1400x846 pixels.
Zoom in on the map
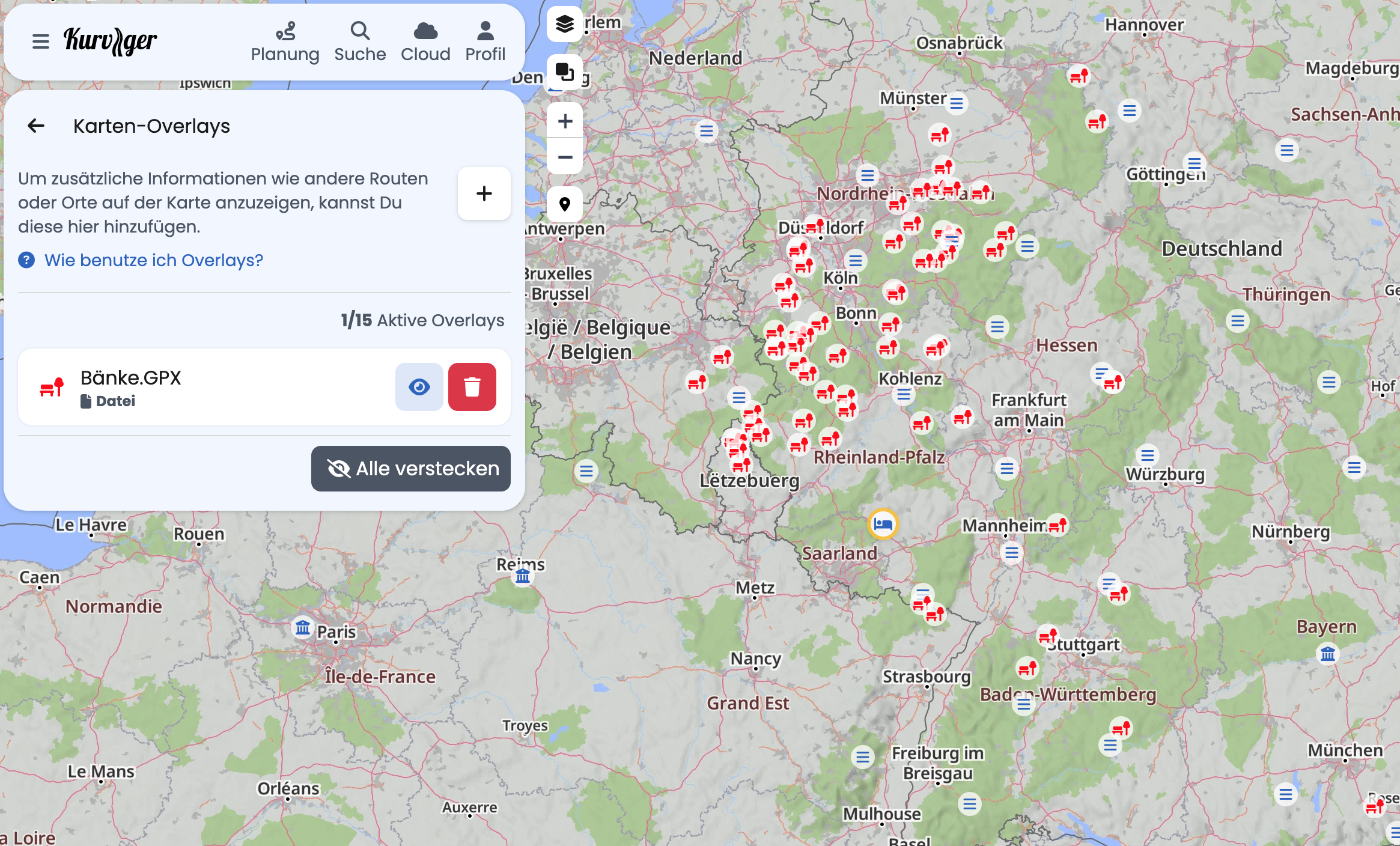coord(564,121)
